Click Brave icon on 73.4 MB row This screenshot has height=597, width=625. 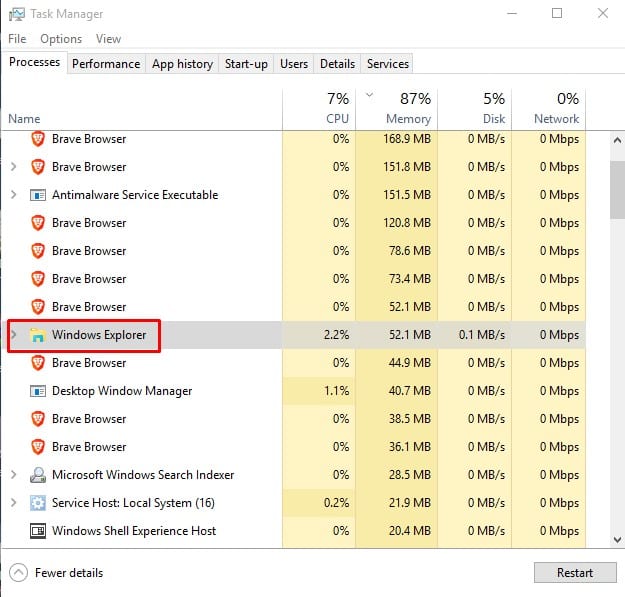(x=38, y=279)
